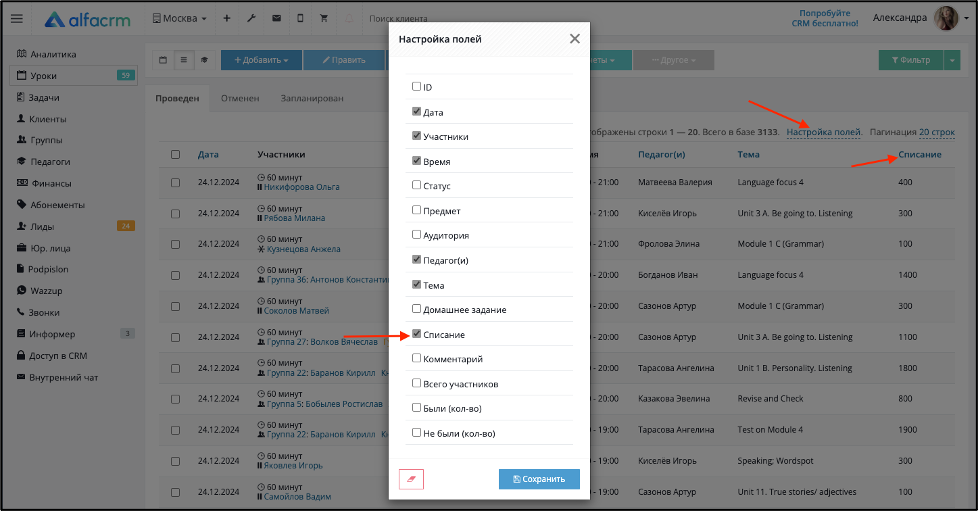Switch to list view icon

(x=184, y=60)
